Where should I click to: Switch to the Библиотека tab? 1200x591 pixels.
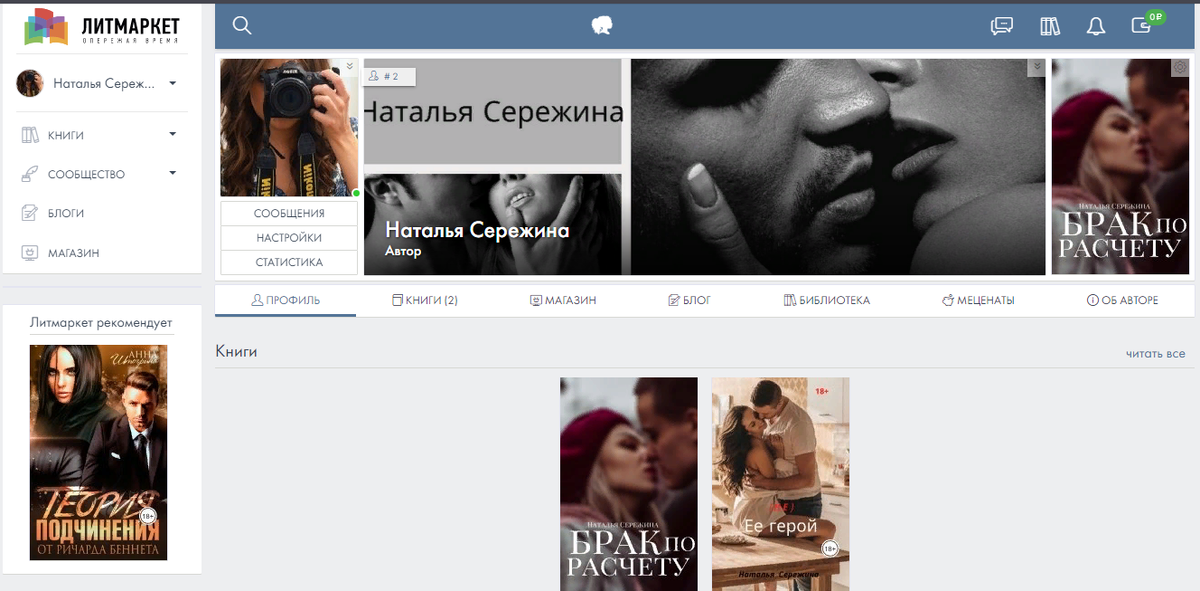pyautogui.click(x=827, y=300)
